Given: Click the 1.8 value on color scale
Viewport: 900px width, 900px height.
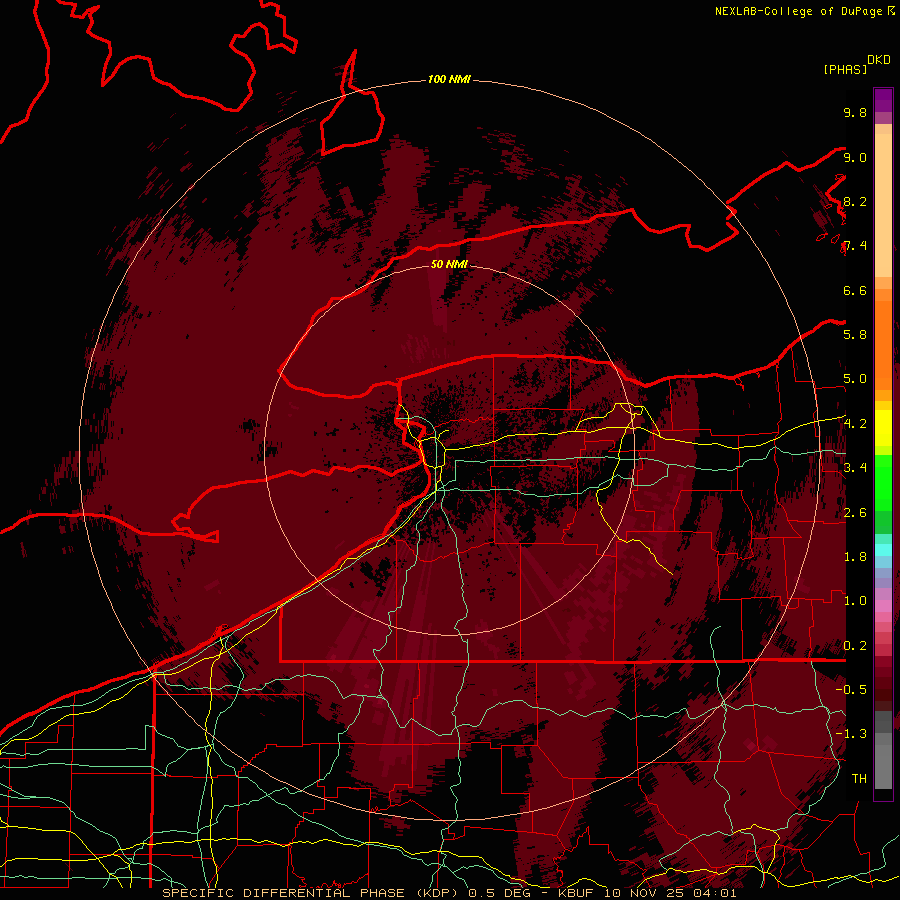Looking at the screenshot, I should click(855, 557).
